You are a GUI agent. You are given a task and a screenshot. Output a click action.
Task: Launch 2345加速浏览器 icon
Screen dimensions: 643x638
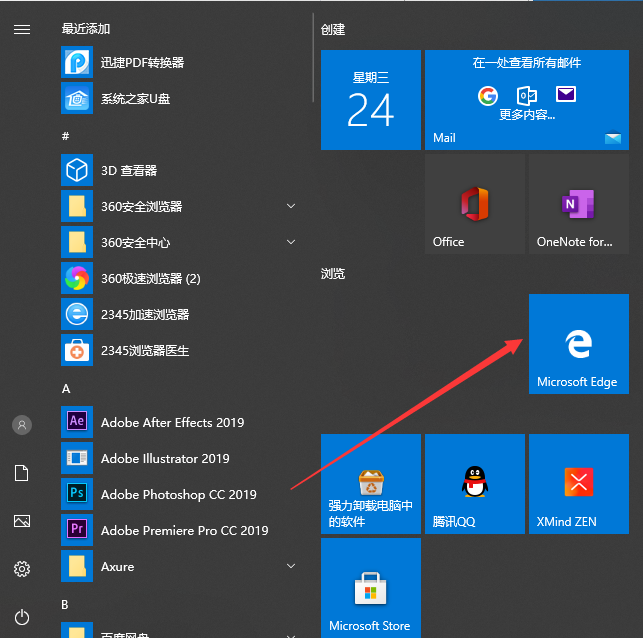coord(77,314)
